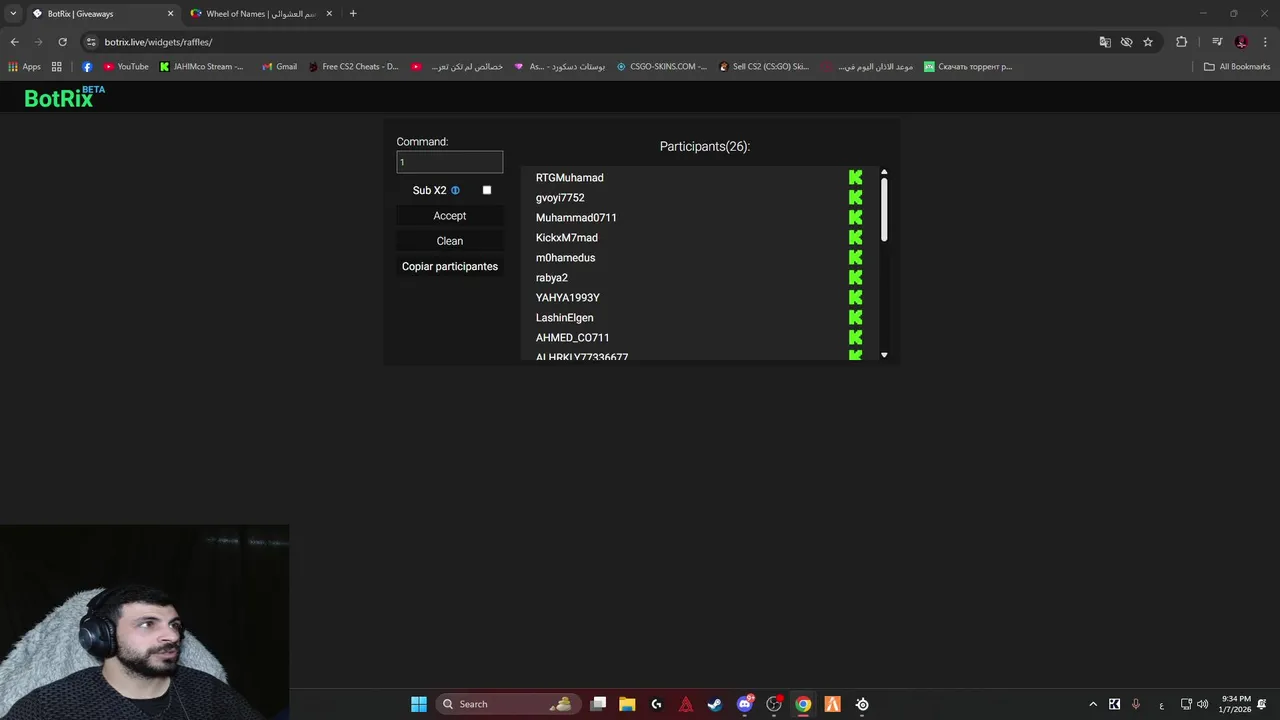This screenshot has width=1280, height=720.
Task: Open Discord from the taskbar
Action: tap(744, 704)
